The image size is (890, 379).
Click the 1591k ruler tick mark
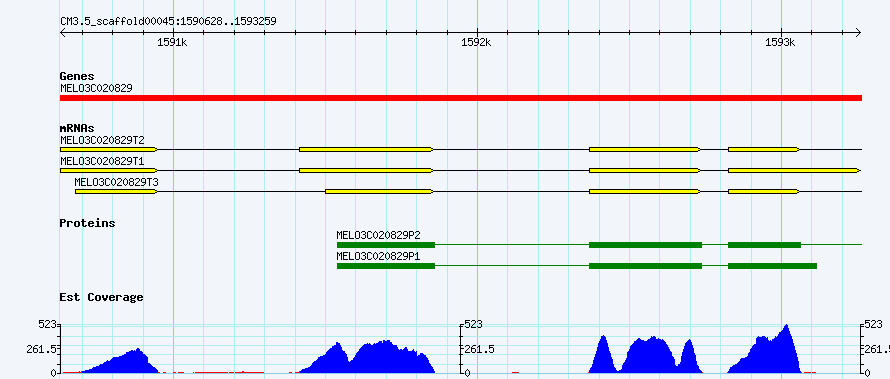[x=173, y=33]
